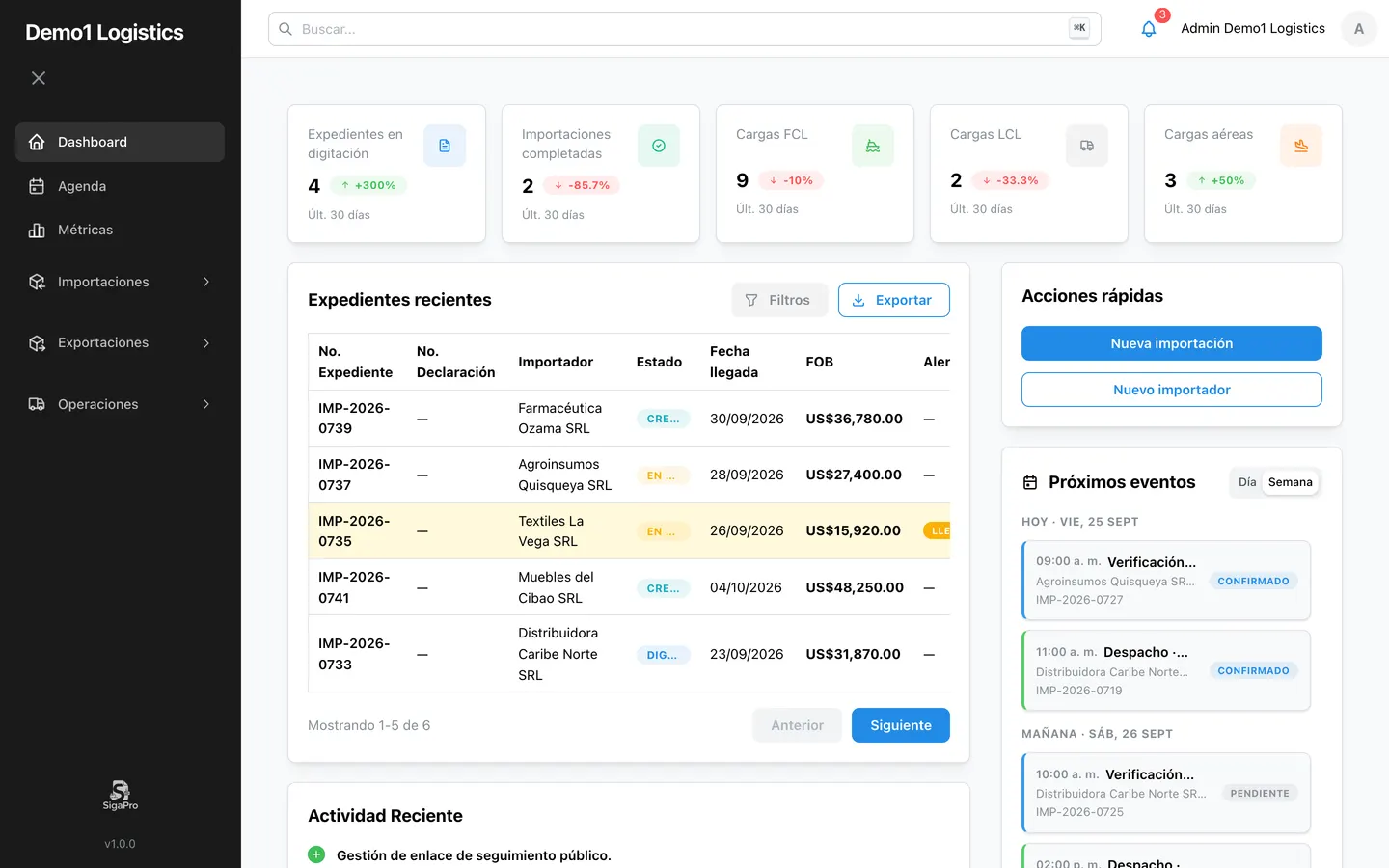This screenshot has height=868, width=1389.
Task: Expand the Exportaciones submenu chevron
Action: tap(206, 343)
